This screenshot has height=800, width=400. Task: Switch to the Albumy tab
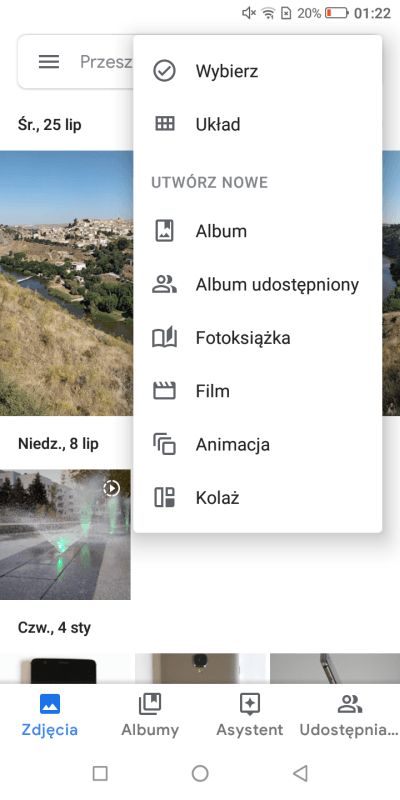[x=150, y=715]
